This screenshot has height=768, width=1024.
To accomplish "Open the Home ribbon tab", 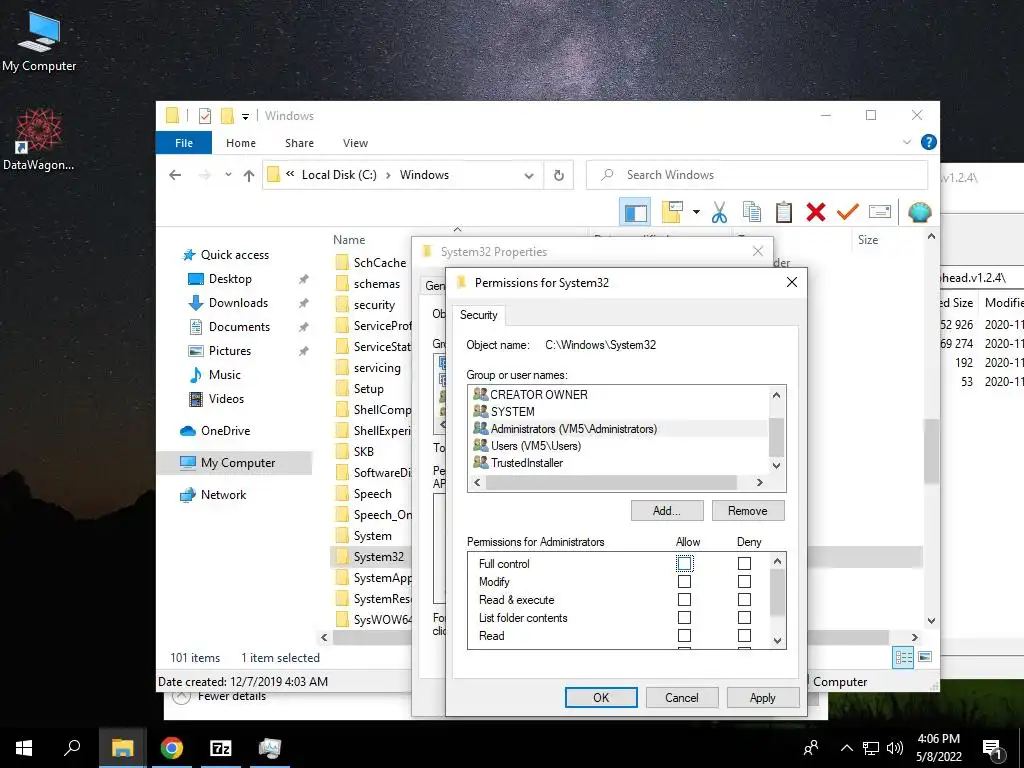I will [x=241, y=142].
